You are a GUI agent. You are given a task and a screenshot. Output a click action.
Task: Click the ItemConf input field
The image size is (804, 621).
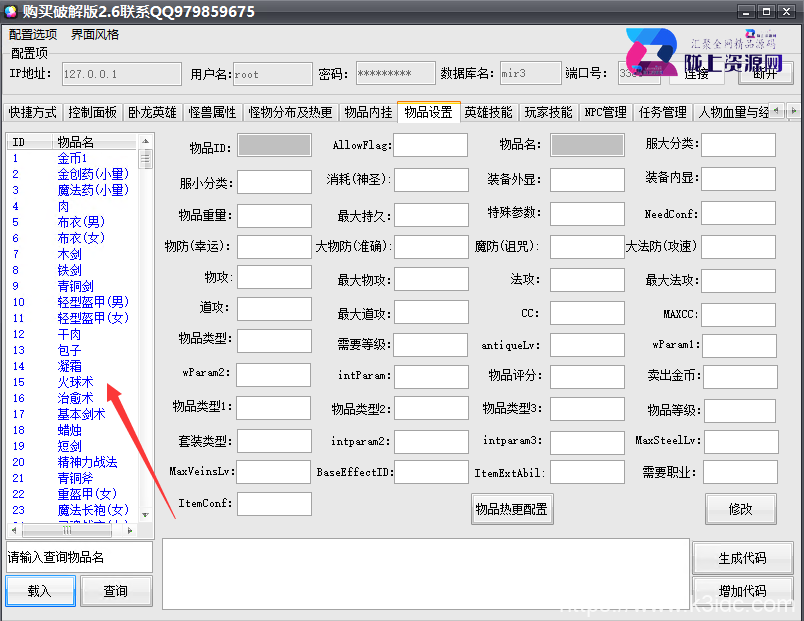(x=274, y=504)
